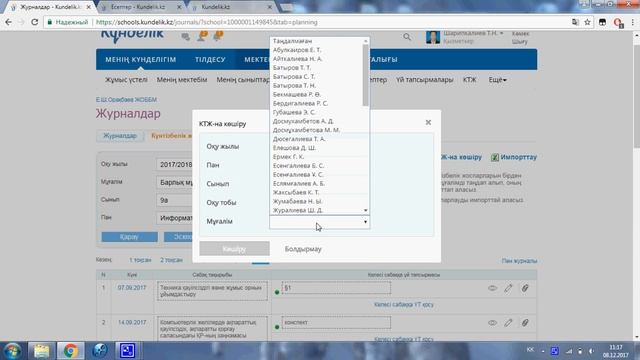Click the KK language indicator in tray
The height and width of the screenshot is (360, 640).
[530, 349]
